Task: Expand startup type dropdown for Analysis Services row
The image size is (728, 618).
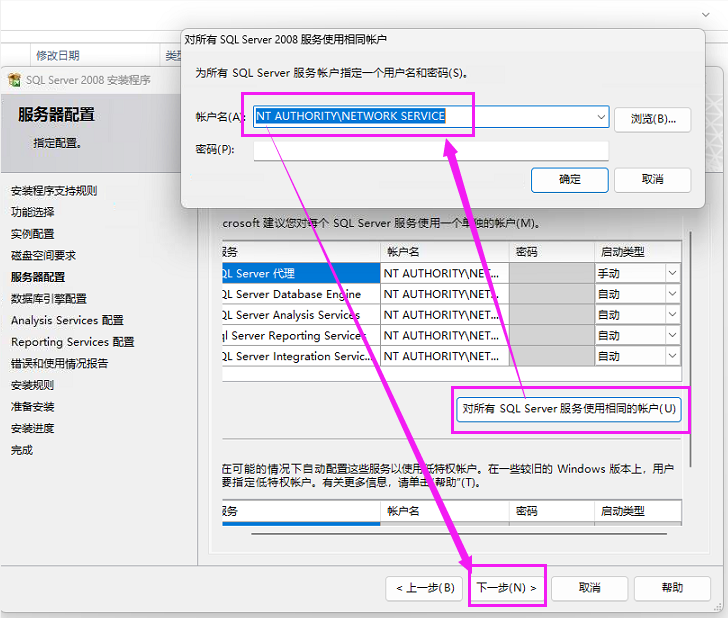Action: (672, 314)
